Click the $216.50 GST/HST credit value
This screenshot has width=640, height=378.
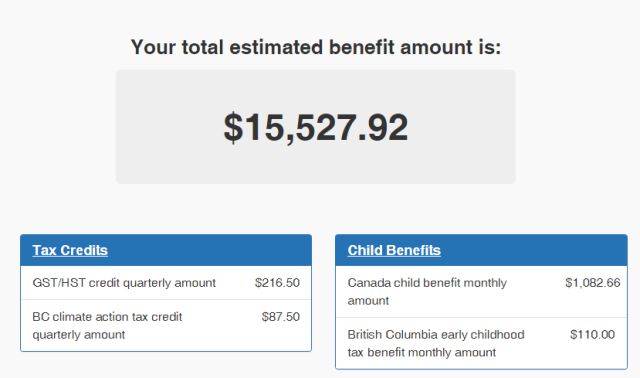[x=277, y=283]
